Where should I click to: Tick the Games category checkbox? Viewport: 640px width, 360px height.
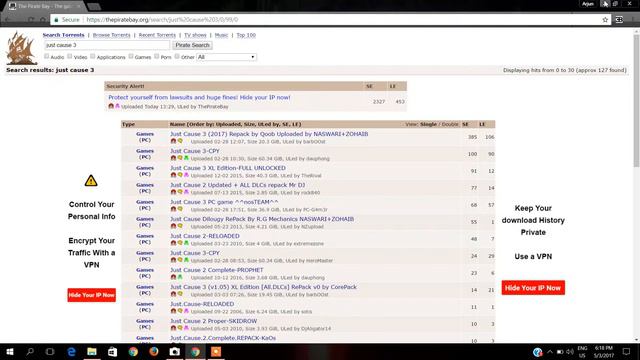[131, 56]
